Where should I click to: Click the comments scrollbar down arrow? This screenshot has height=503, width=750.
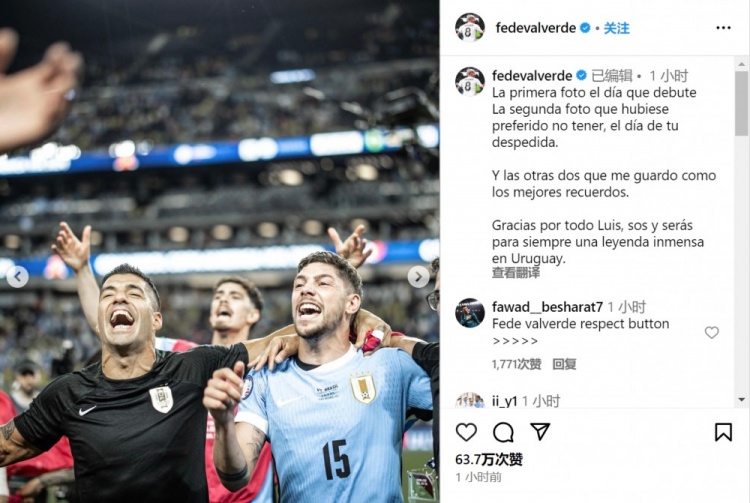741,399
